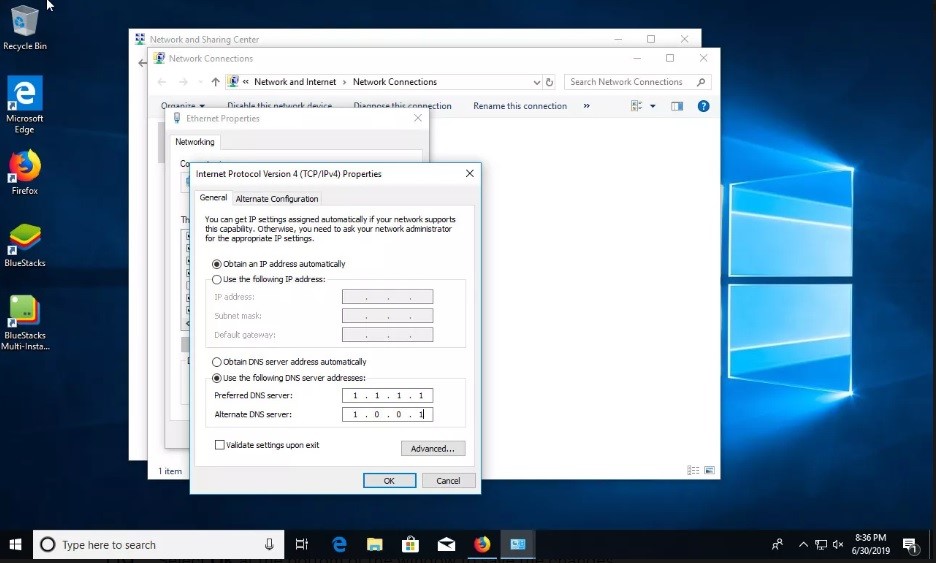Open File Explorer from the taskbar
This screenshot has width=936, height=563.
(374, 544)
